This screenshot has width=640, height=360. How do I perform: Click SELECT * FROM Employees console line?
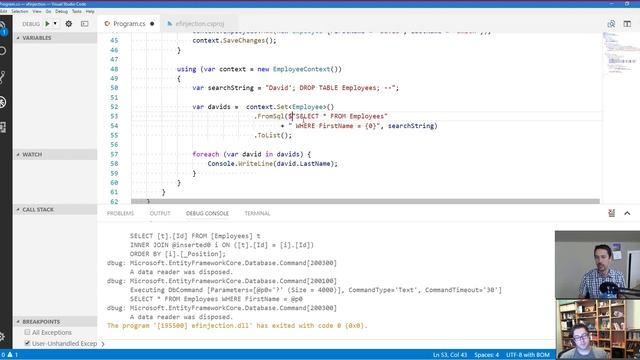[x=216, y=299]
